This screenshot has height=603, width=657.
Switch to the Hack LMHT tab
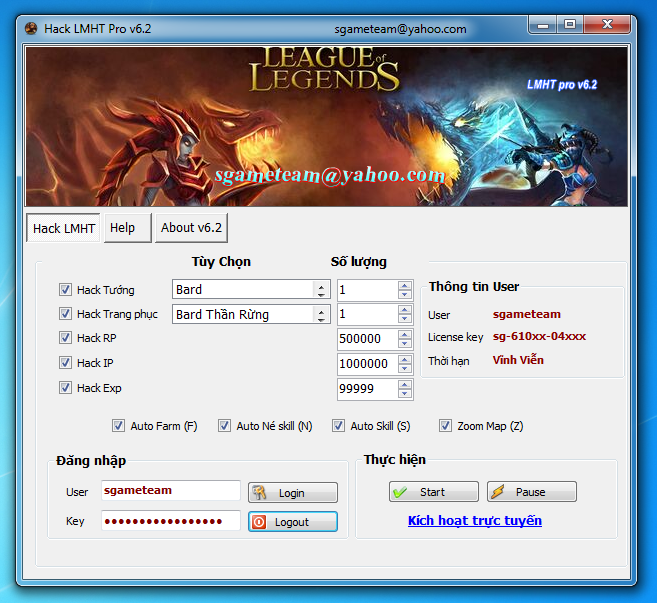[x=63, y=228]
